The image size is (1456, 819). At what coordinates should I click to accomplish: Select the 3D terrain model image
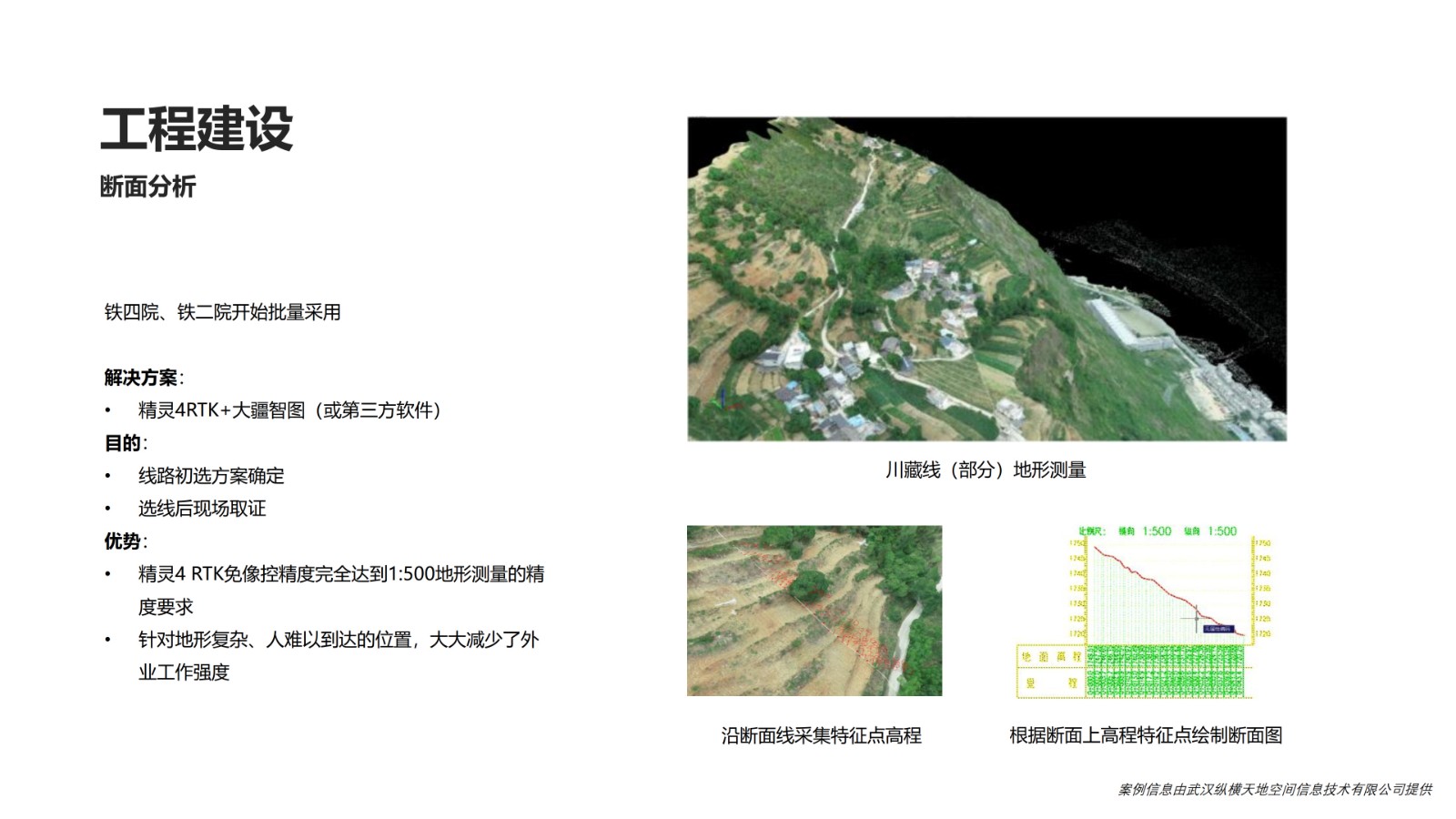[986, 278]
